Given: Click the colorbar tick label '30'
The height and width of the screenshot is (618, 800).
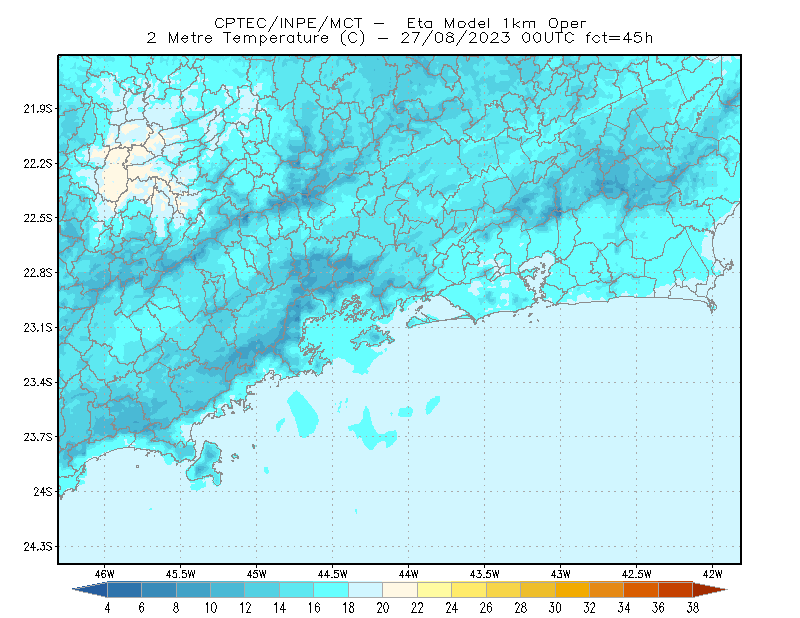Looking at the screenshot, I should click(555, 608).
